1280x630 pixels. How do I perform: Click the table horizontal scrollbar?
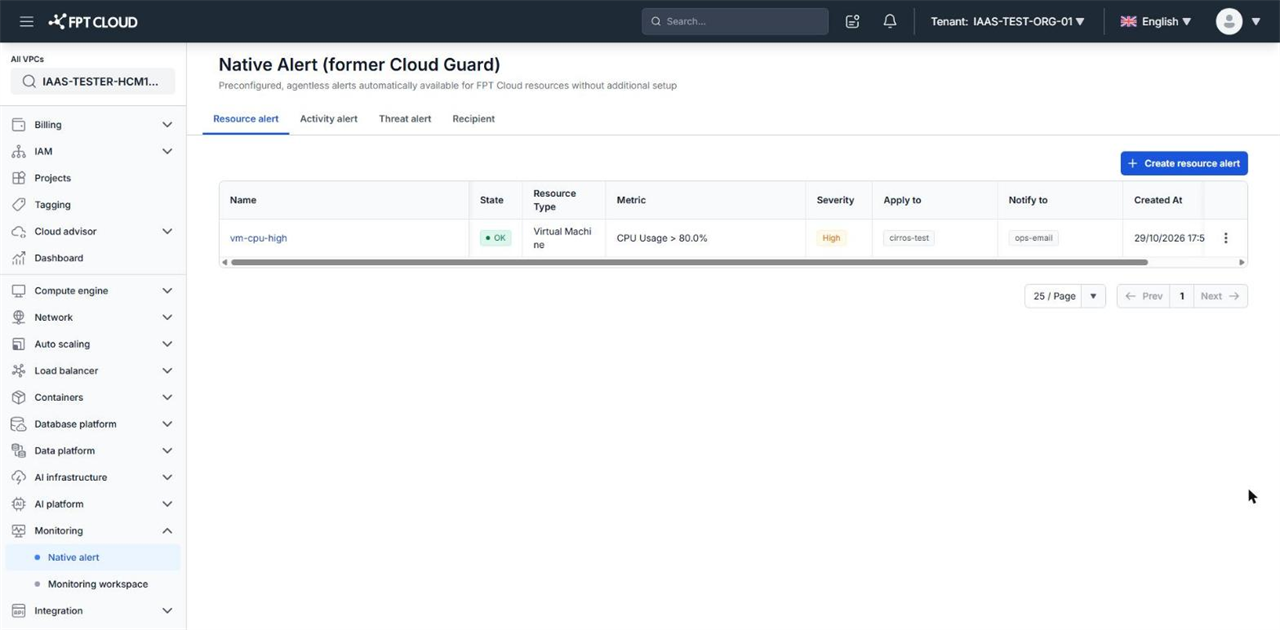coord(689,262)
